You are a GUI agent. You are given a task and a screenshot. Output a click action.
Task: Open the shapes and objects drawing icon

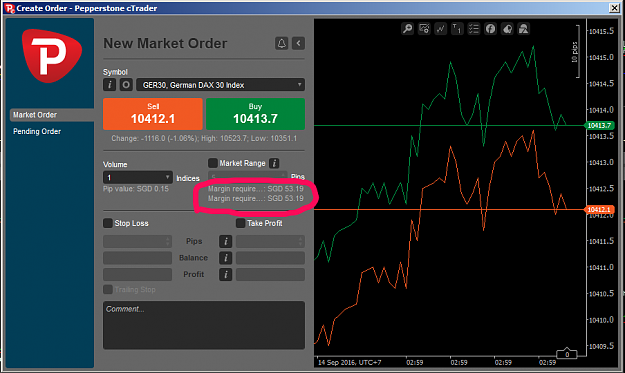tap(523, 29)
